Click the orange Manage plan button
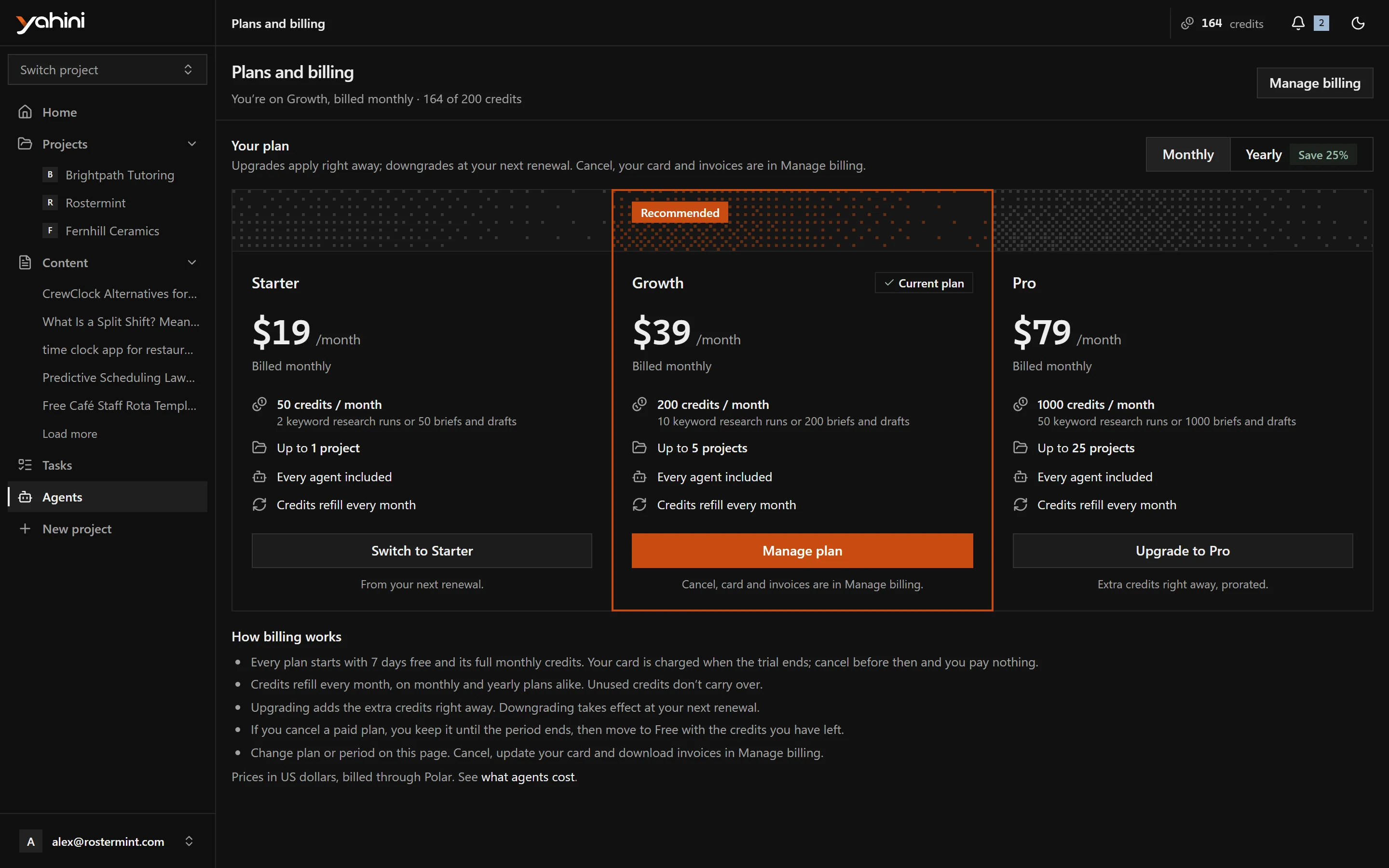This screenshot has height=868, width=1389. [x=802, y=551]
